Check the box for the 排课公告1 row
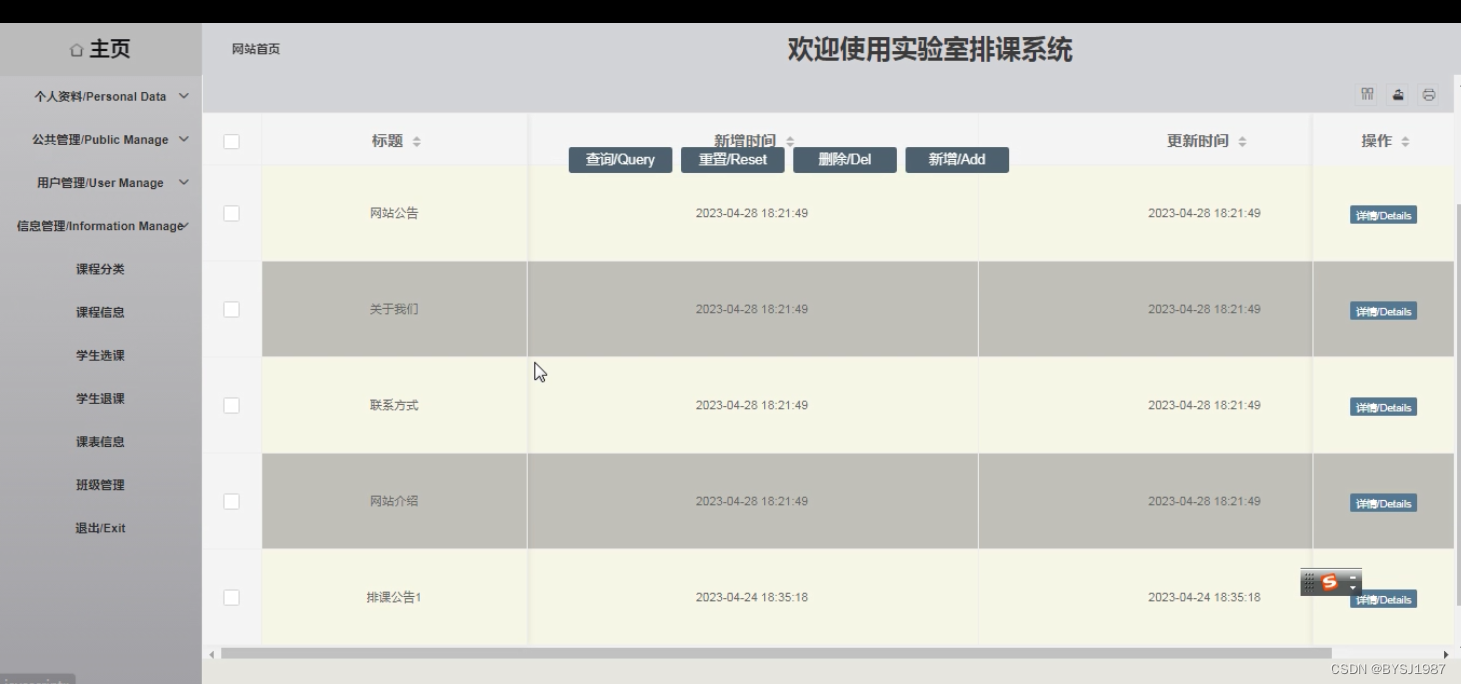1461x684 pixels. 231,597
